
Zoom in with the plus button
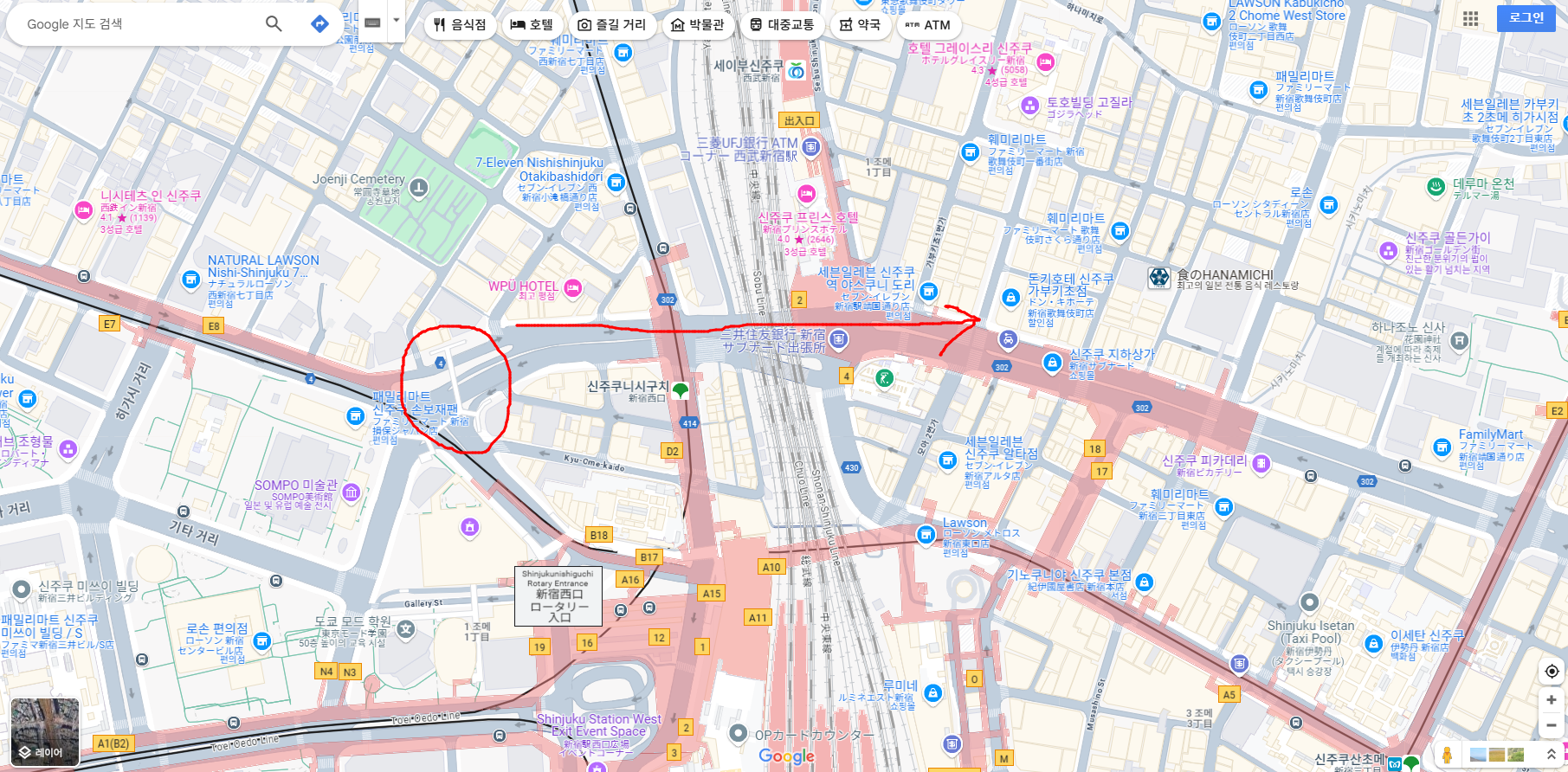pos(1552,700)
